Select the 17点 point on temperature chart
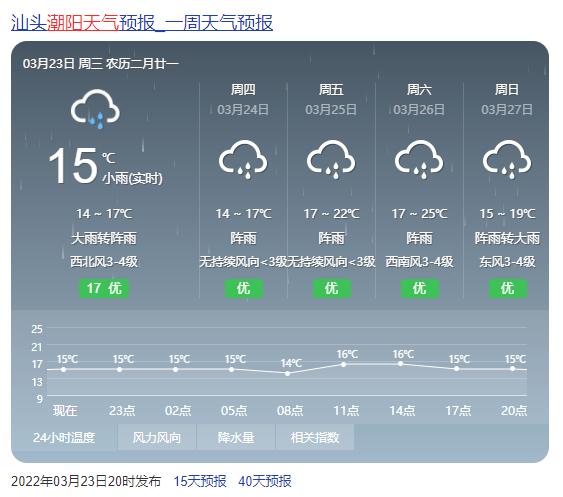 [456, 368]
